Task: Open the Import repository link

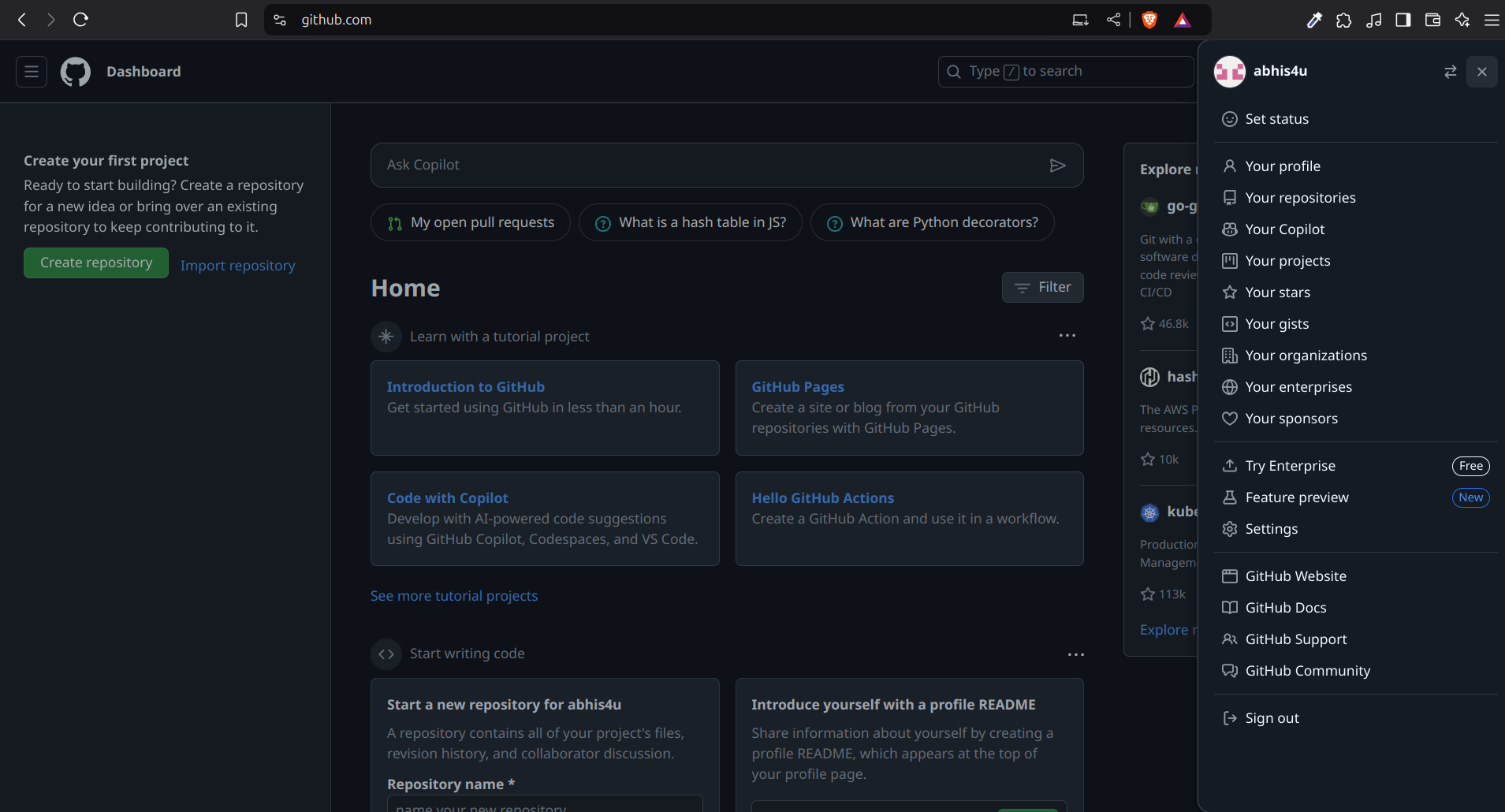Action: (x=238, y=266)
